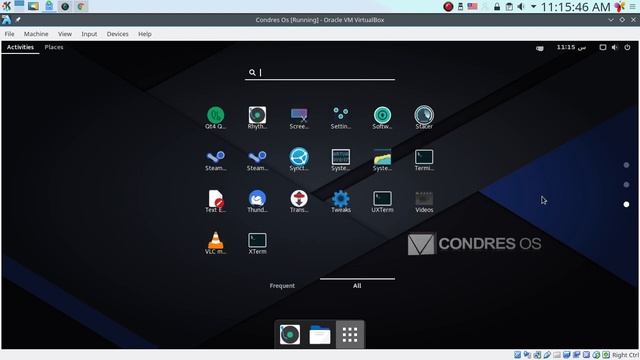
Task: Open VirtualBox Help menu
Action: [x=144, y=34]
